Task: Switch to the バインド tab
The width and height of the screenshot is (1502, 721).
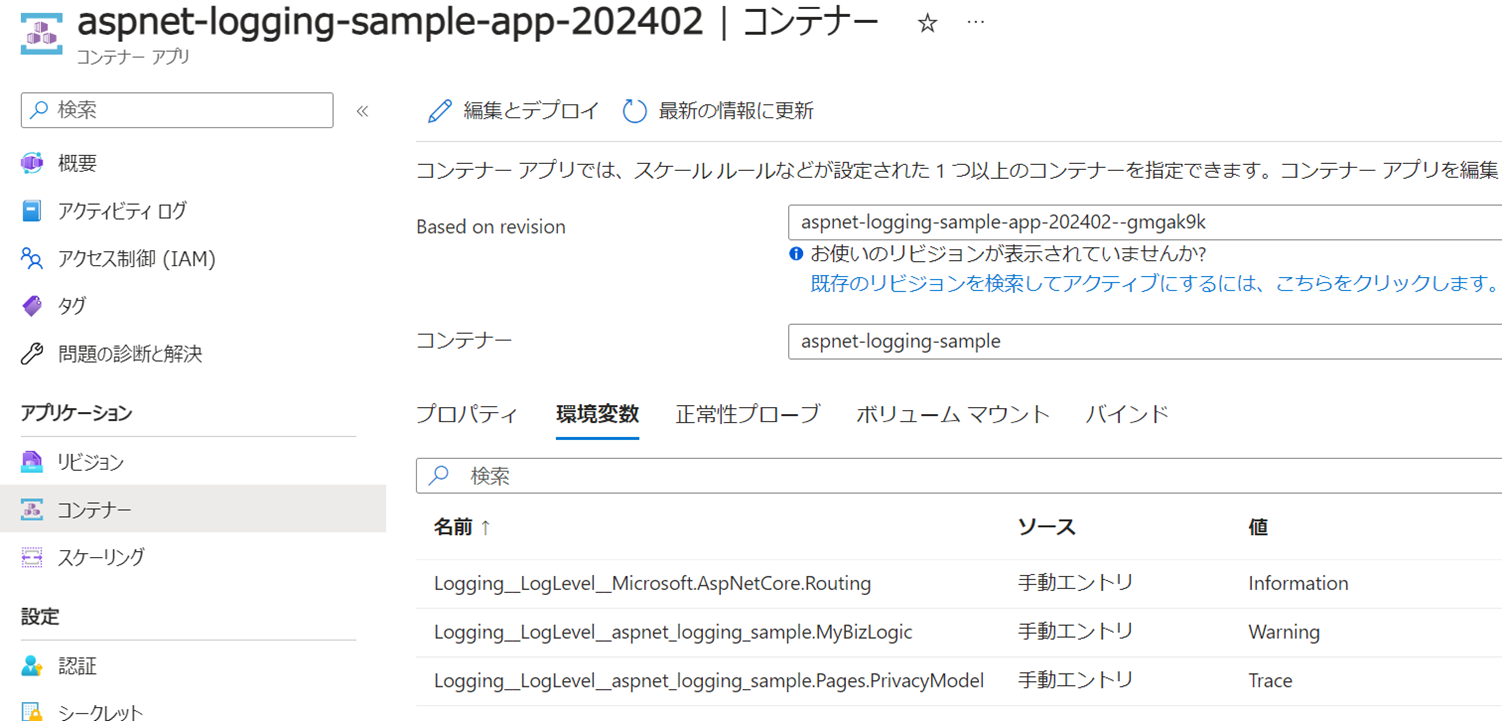Action: click(x=1127, y=414)
